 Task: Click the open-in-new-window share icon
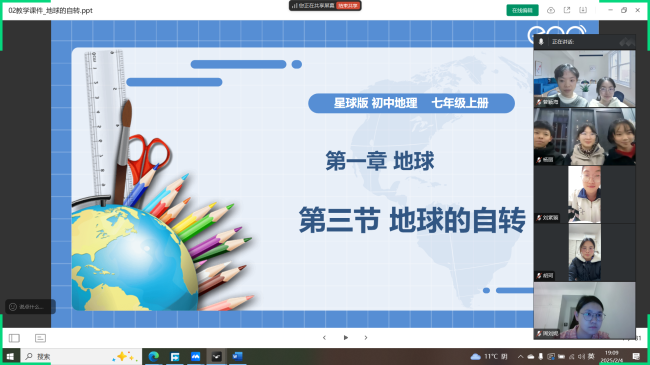pyautogui.click(x=567, y=10)
